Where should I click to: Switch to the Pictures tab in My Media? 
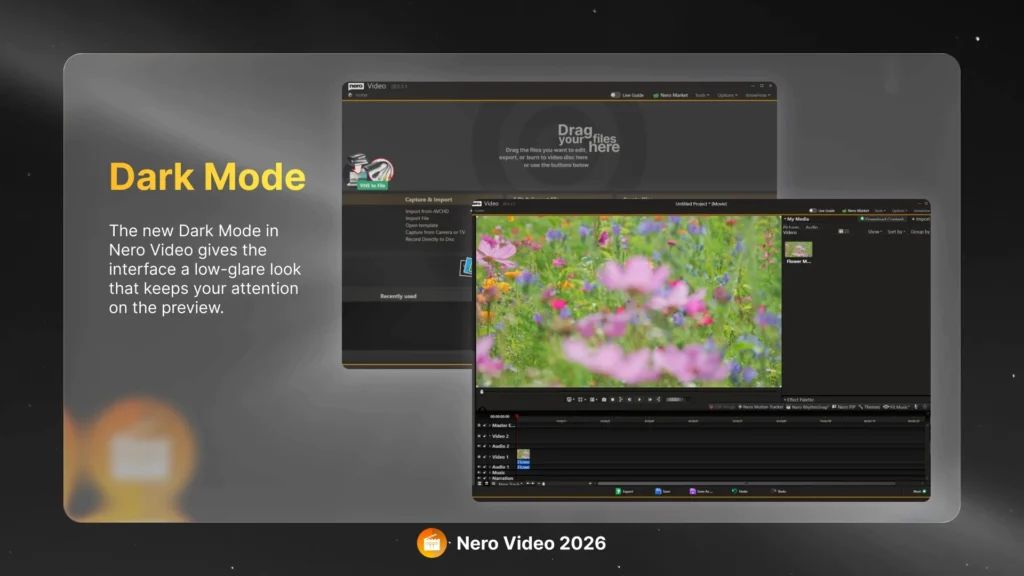pos(790,228)
